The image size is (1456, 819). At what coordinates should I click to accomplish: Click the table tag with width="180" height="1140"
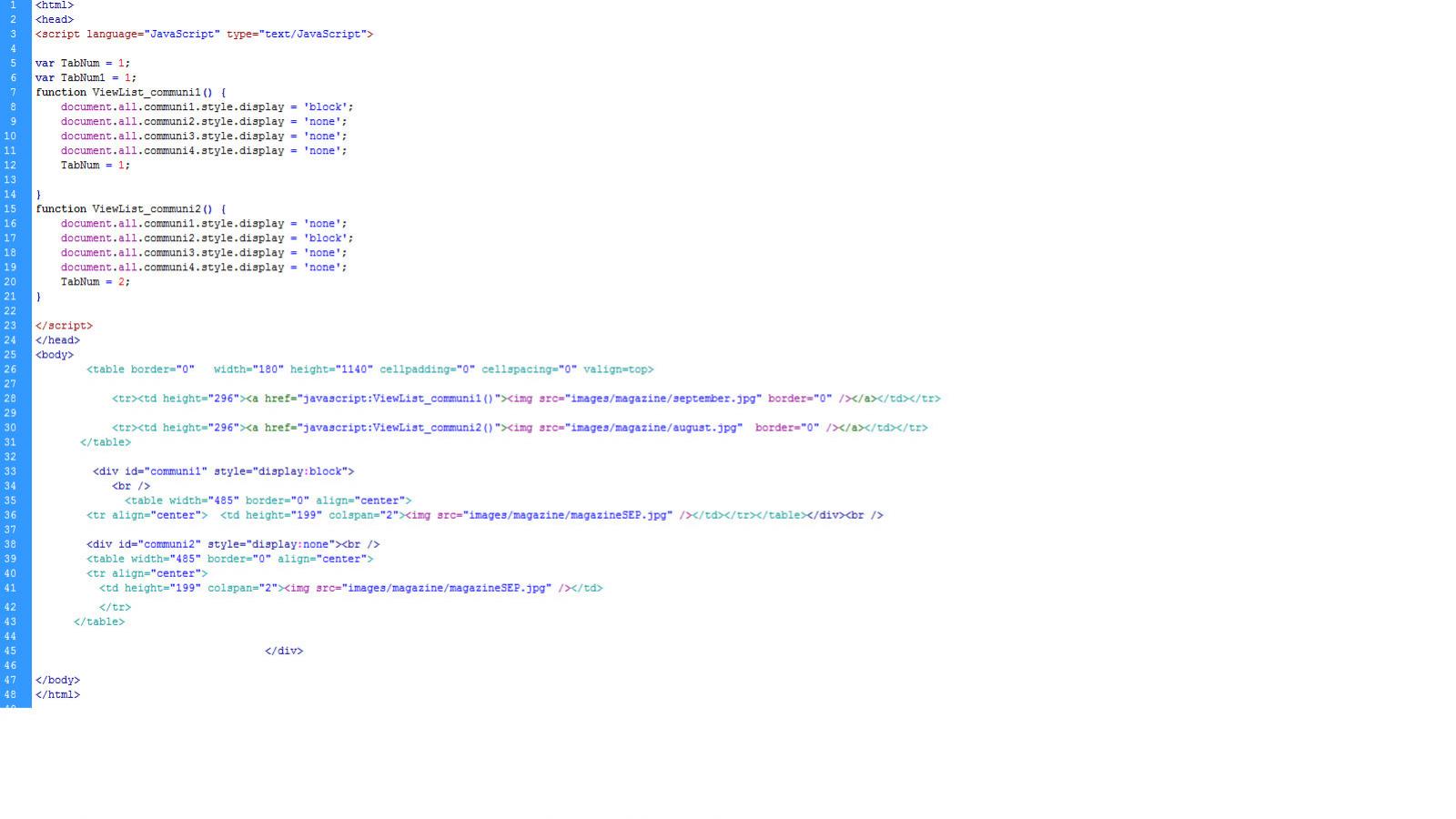[370, 369]
